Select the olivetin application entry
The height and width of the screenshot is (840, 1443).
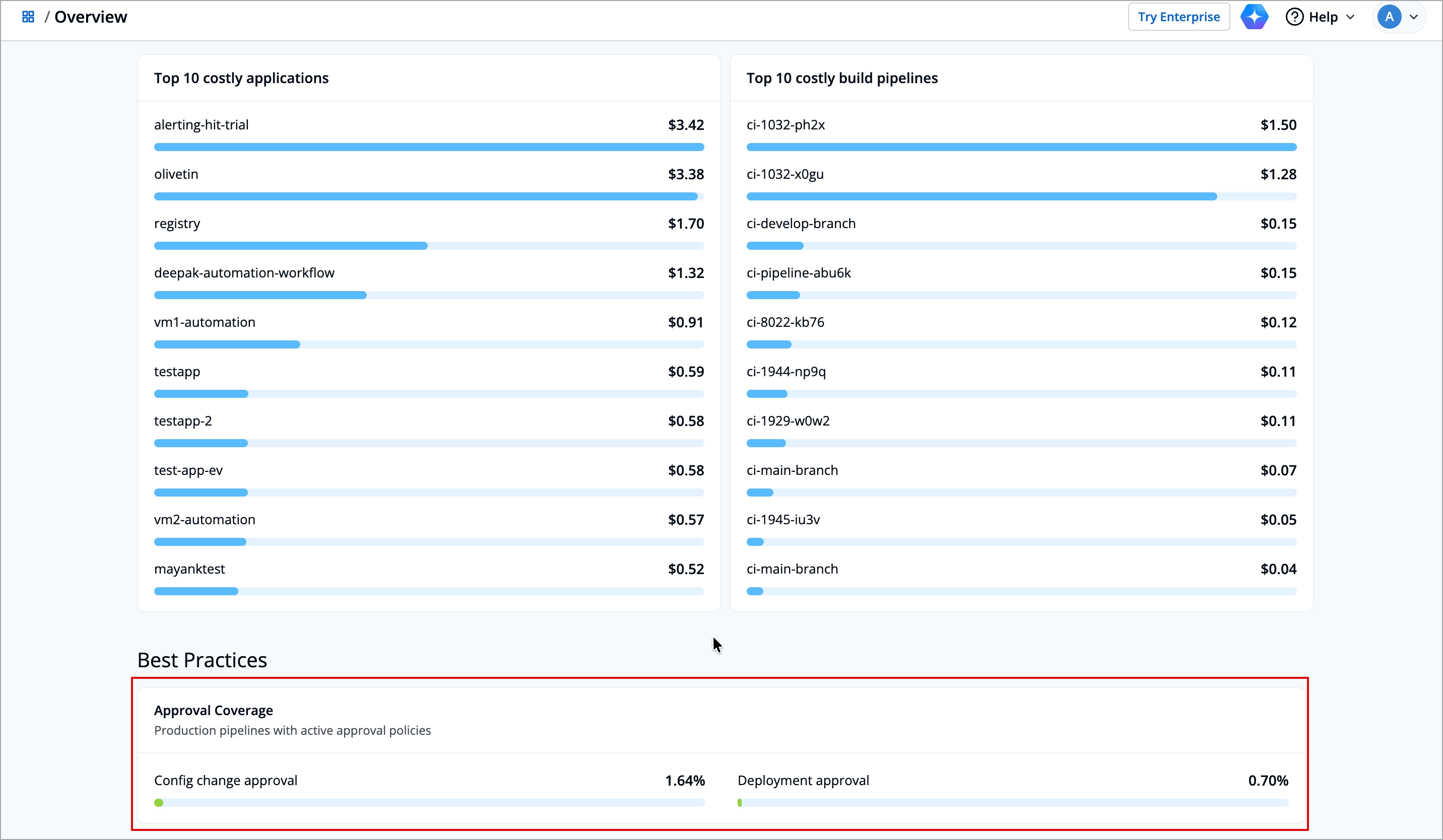176,174
